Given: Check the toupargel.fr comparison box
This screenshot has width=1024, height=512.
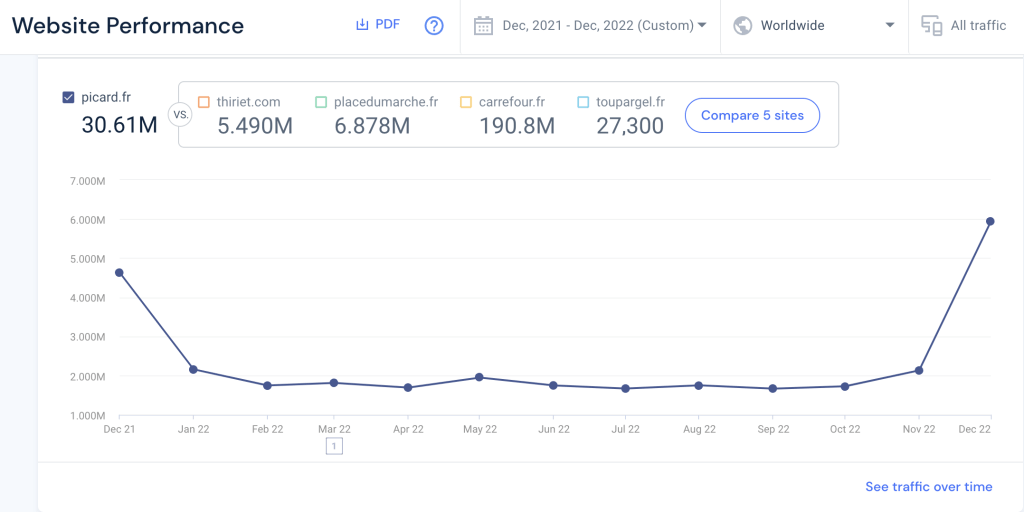Looking at the screenshot, I should (x=583, y=102).
